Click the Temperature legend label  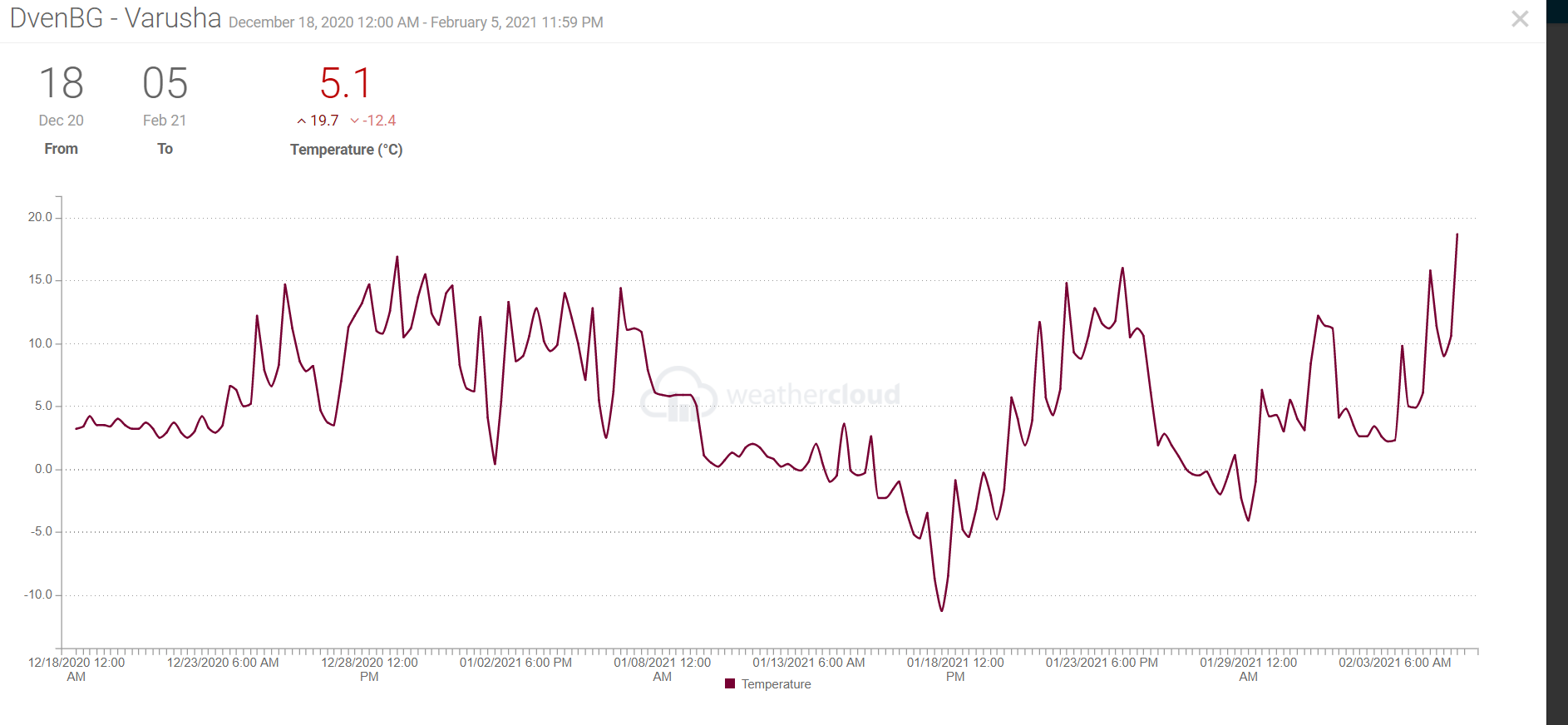pos(776,684)
